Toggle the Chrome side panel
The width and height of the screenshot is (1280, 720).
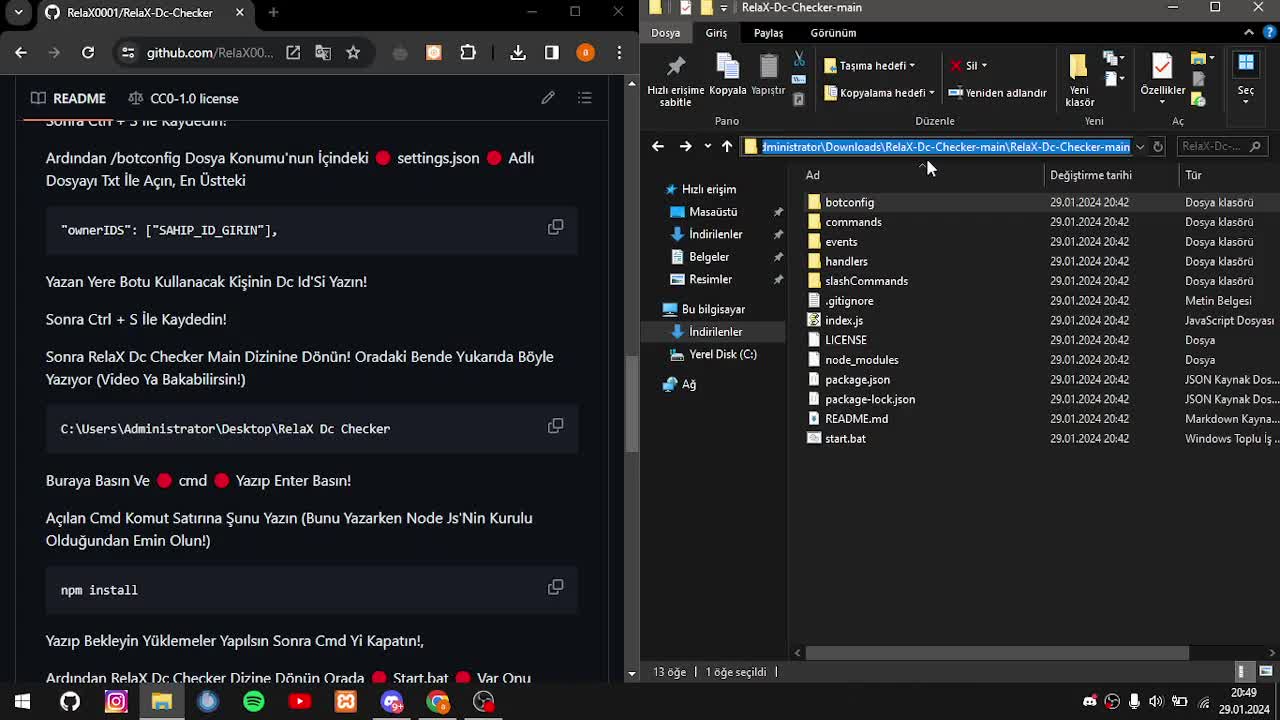[552, 53]
